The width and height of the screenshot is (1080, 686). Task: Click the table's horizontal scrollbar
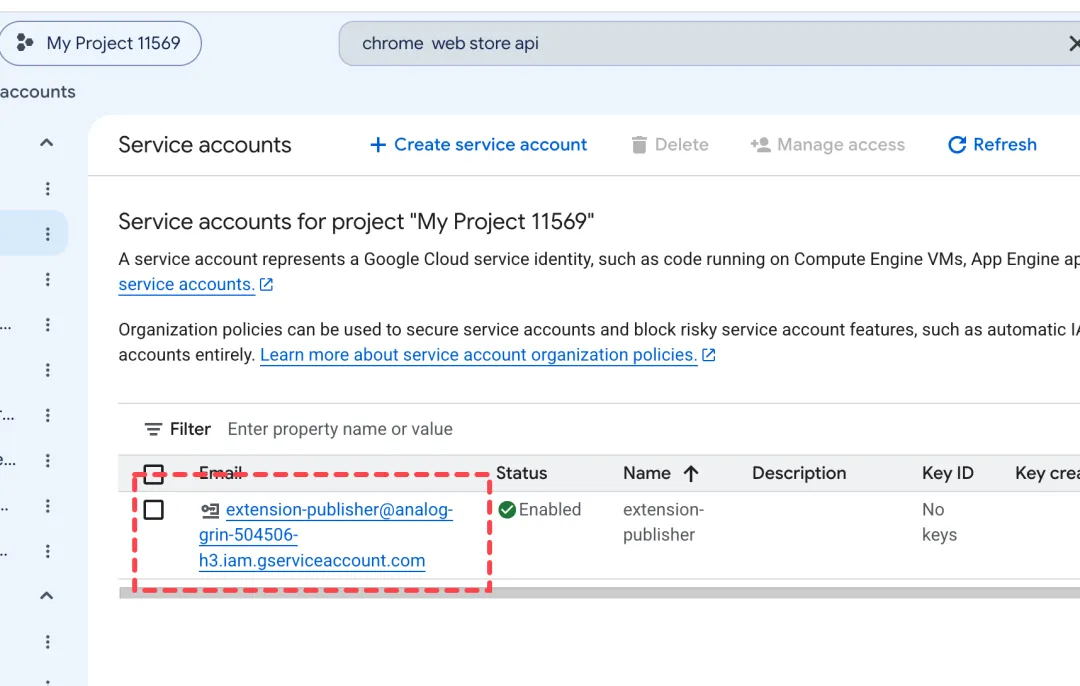click(599, 593)
